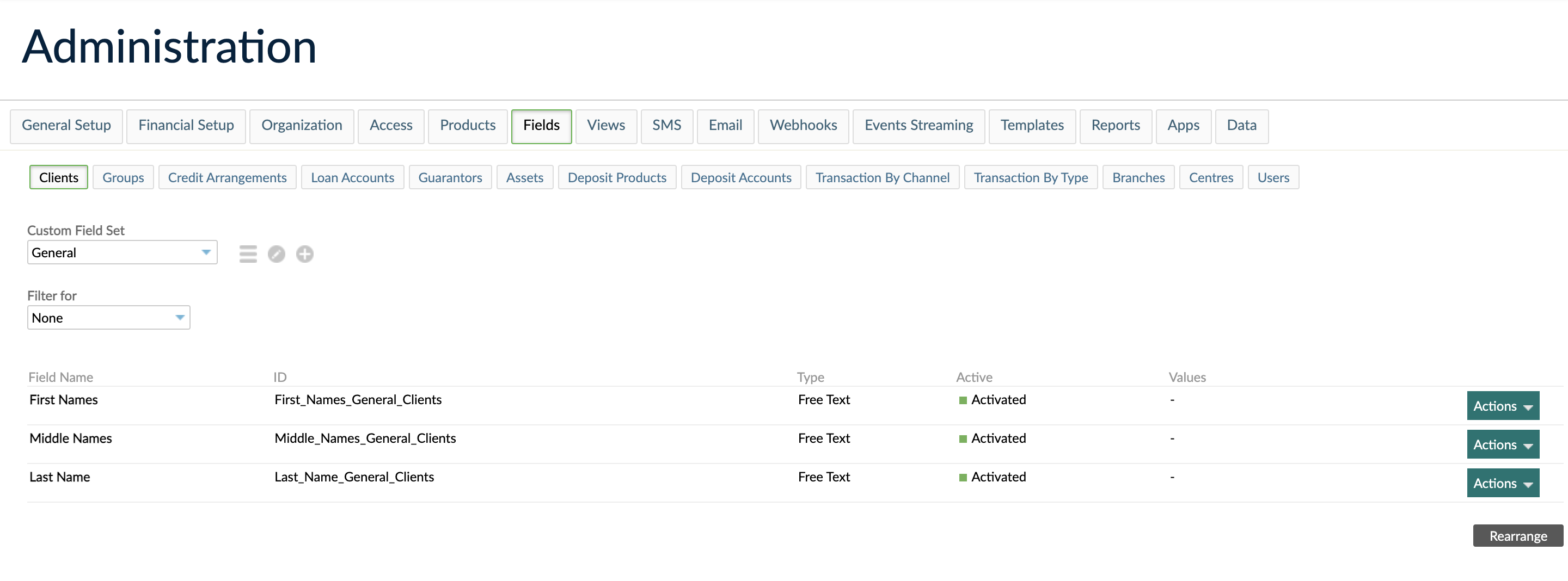Screen dimensions: 1568x581
Task: Click the add new field set plus icon
Action: tap(305, 254)
